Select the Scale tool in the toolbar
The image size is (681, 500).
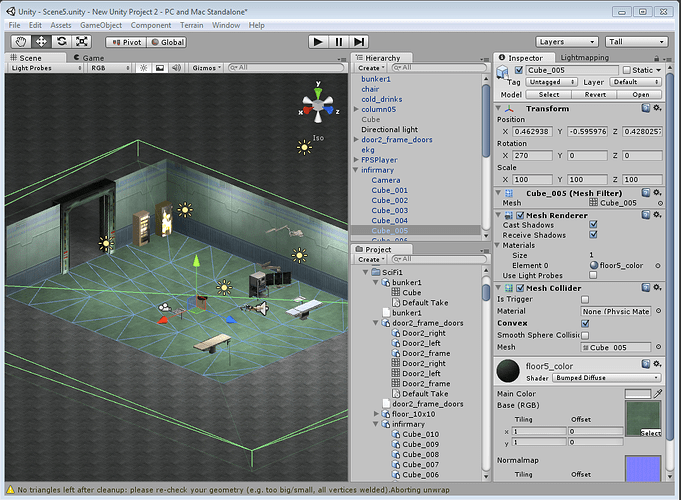point(82,42)
